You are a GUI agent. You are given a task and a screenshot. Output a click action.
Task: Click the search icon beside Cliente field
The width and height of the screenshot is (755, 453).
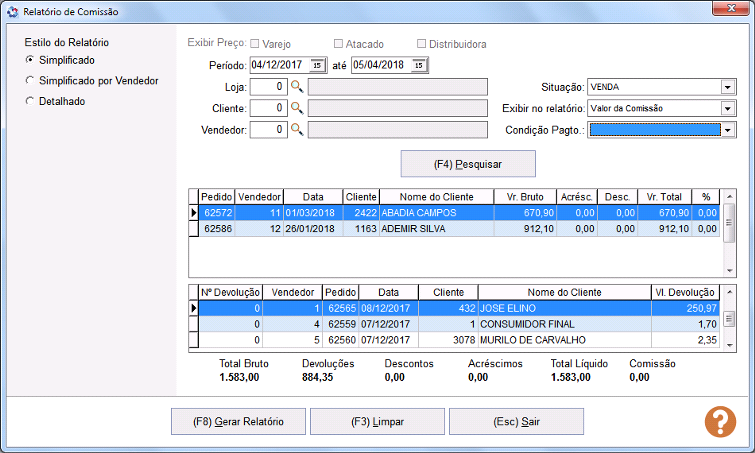[296, 108]
